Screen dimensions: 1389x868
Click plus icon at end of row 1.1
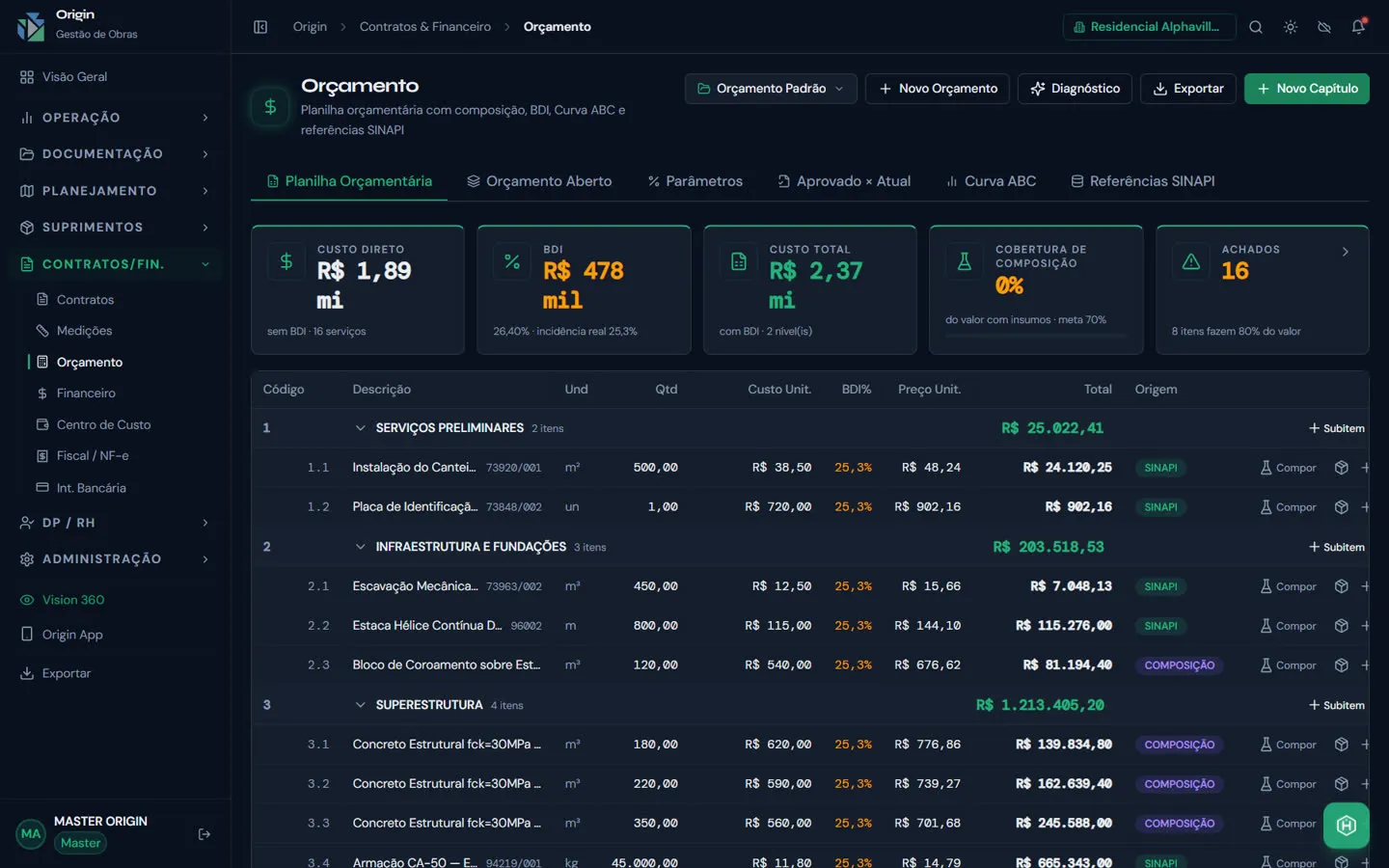[1365, 468]
